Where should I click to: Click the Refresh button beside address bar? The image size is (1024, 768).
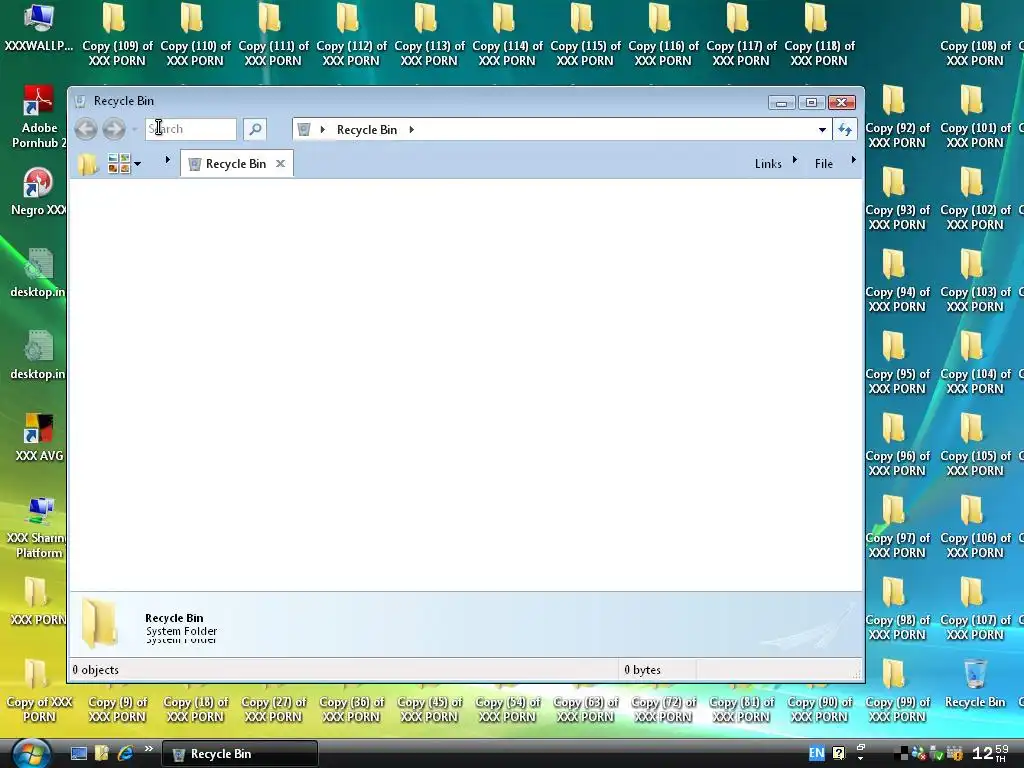tap(845, 129)
